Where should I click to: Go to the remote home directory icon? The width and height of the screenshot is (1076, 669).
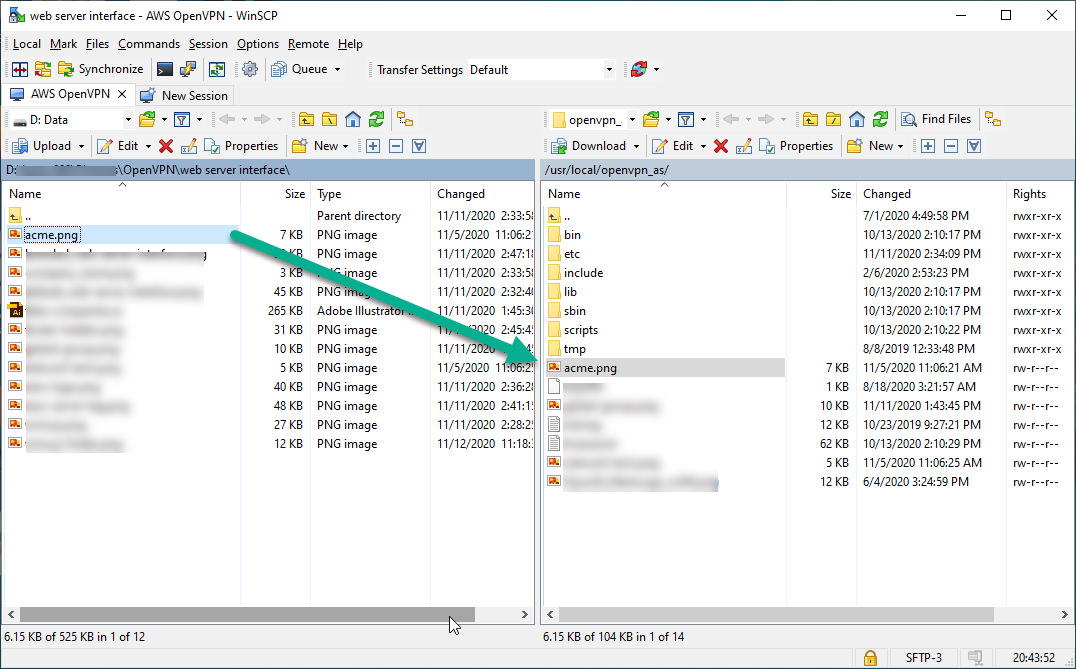pos(855,119)
